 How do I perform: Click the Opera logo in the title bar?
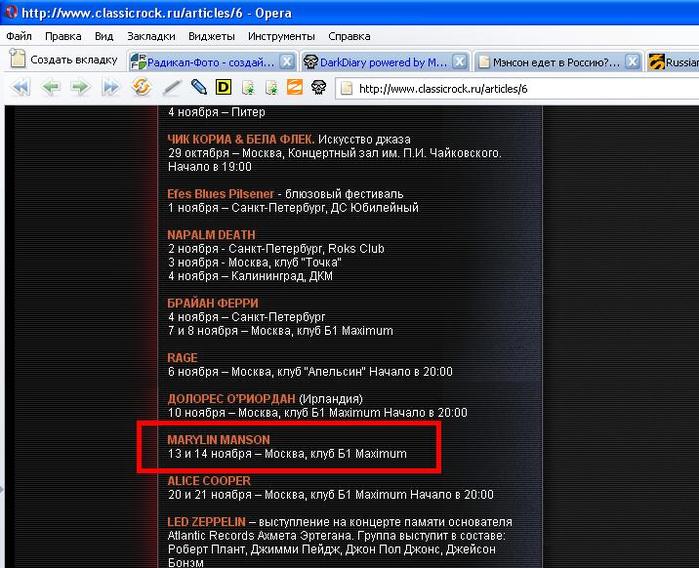(x=11, y=12)
